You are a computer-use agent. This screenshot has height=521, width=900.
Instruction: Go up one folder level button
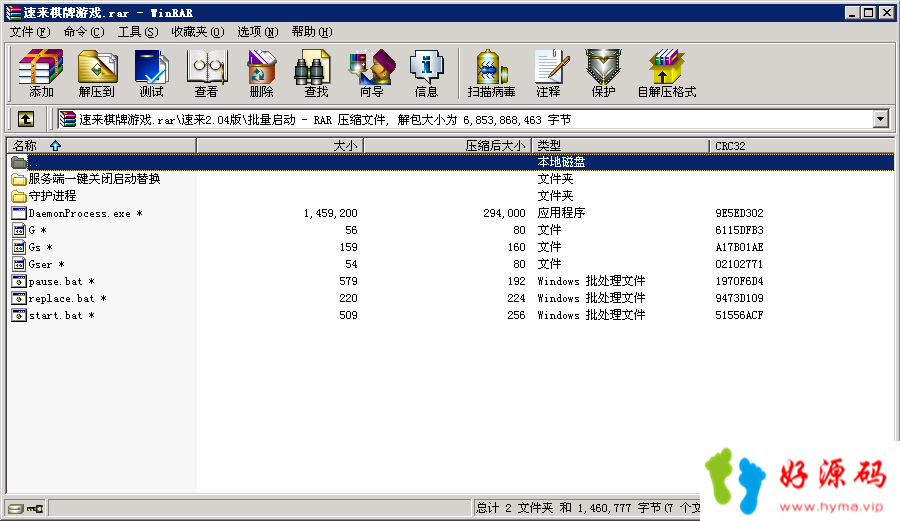pyautogui.click(x=25, y=119)
